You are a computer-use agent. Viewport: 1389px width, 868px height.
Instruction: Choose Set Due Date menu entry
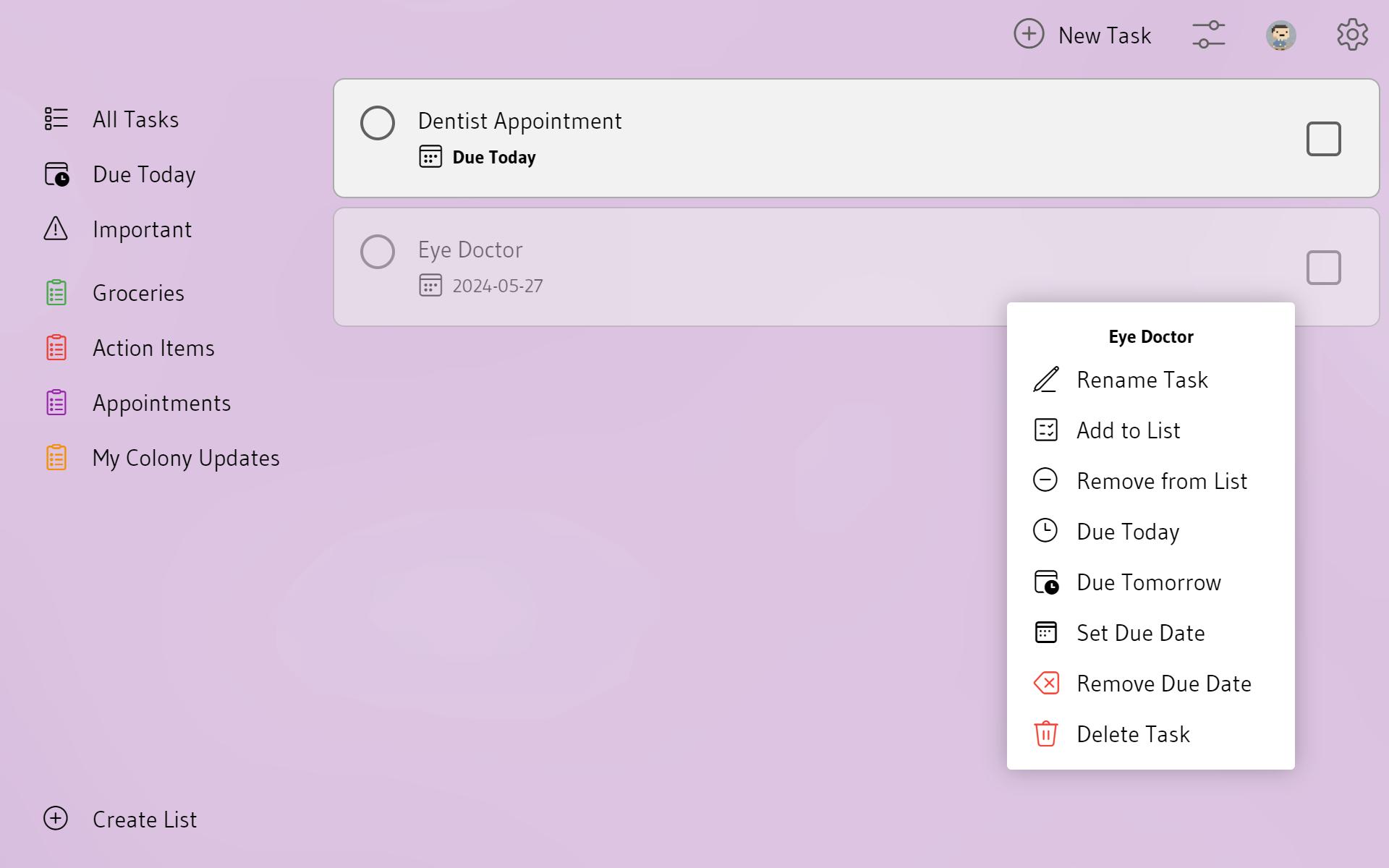pos(1150,632)
